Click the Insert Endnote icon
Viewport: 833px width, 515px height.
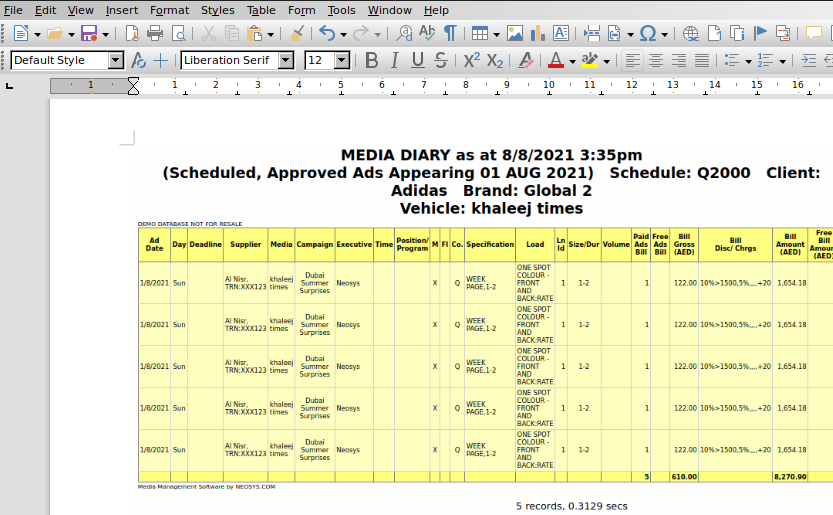pos(737,33)
